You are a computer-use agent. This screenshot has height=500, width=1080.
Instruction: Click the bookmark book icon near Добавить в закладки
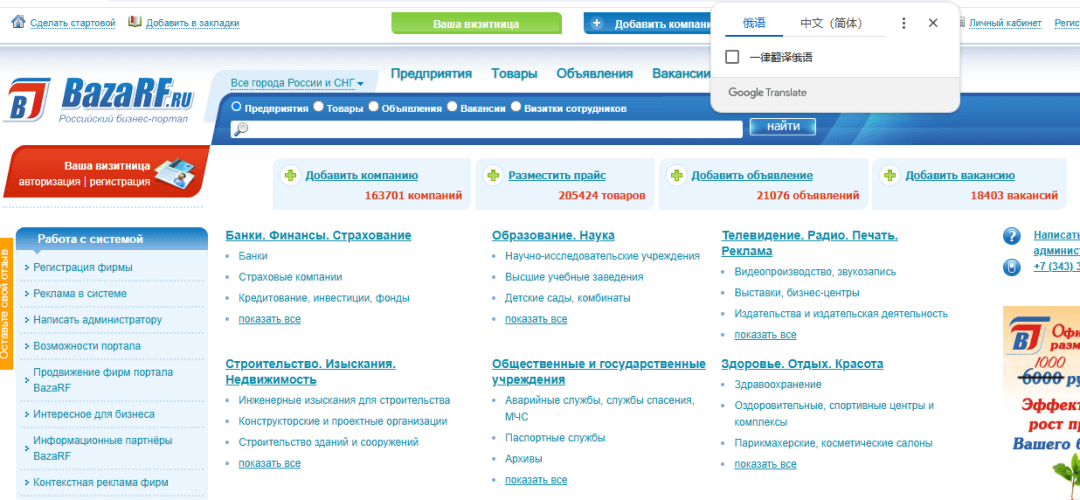pyautogui.click(x=135, y=22)
